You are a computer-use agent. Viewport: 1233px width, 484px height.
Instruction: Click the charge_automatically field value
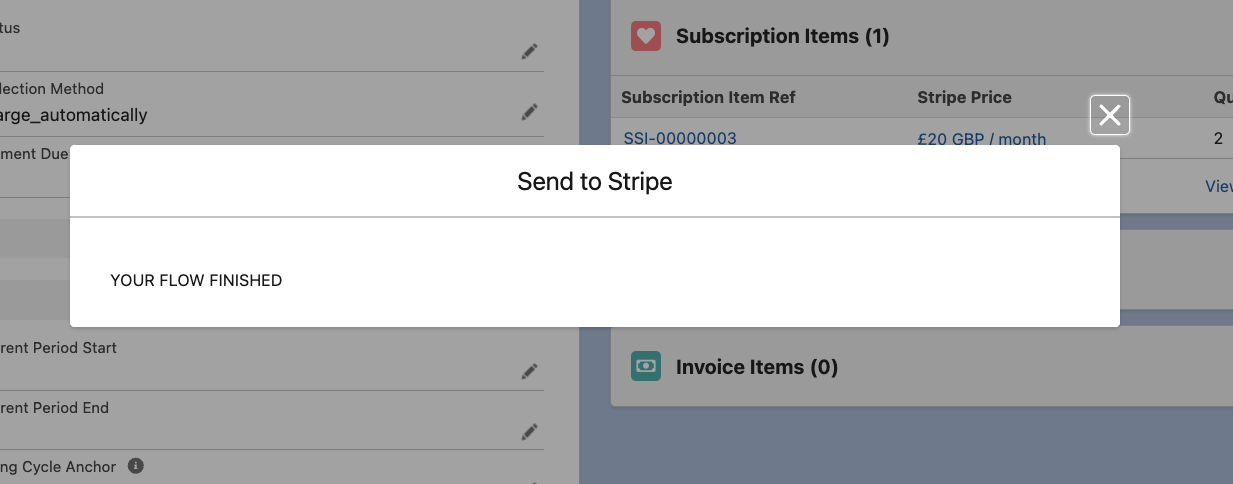tap(74, 115)
